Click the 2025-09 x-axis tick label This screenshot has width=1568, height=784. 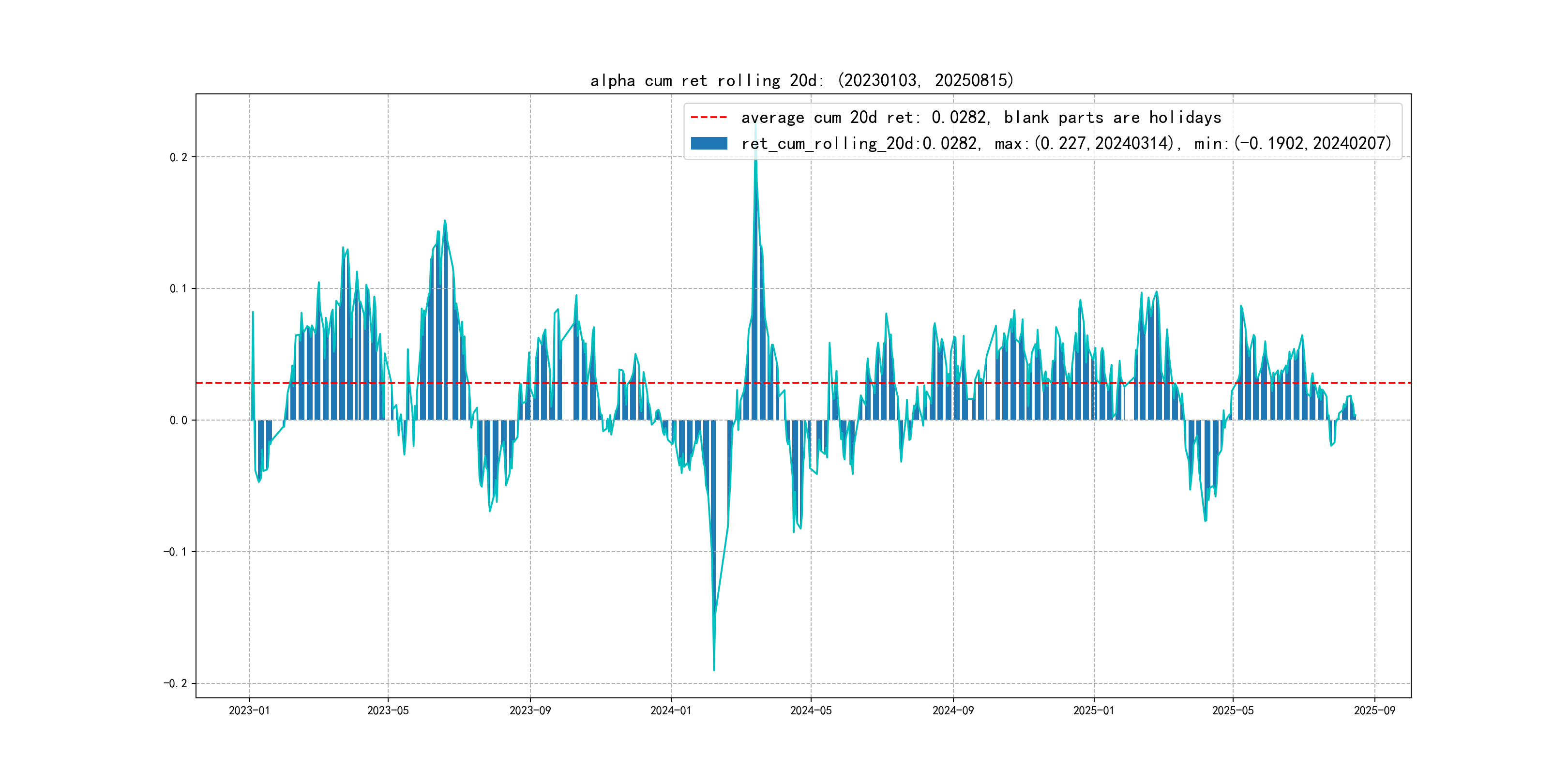point(1374,710)
